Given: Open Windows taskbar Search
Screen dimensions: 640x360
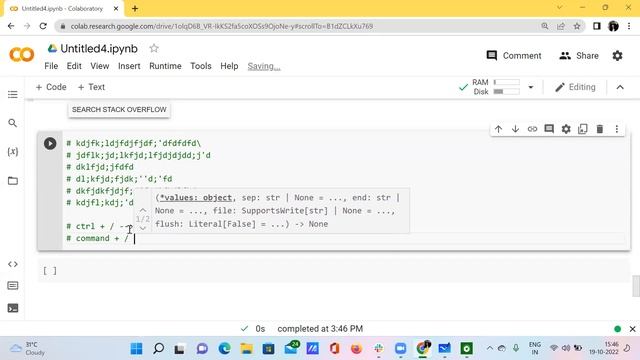Looking at the screenshot, I should pos(158,349).
